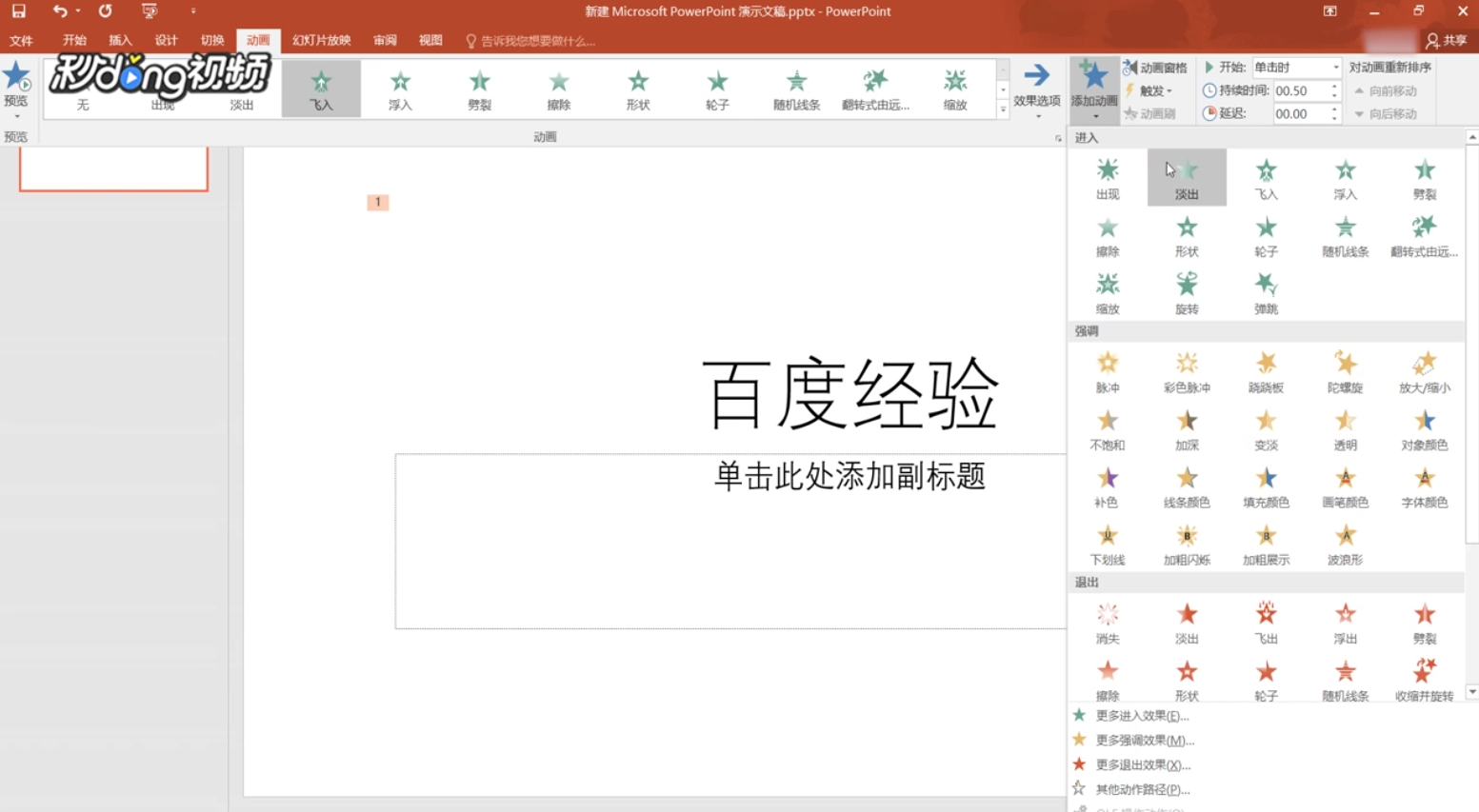
Task: Select 脉冲 emphasis effect
Action: pos(1107,372)
